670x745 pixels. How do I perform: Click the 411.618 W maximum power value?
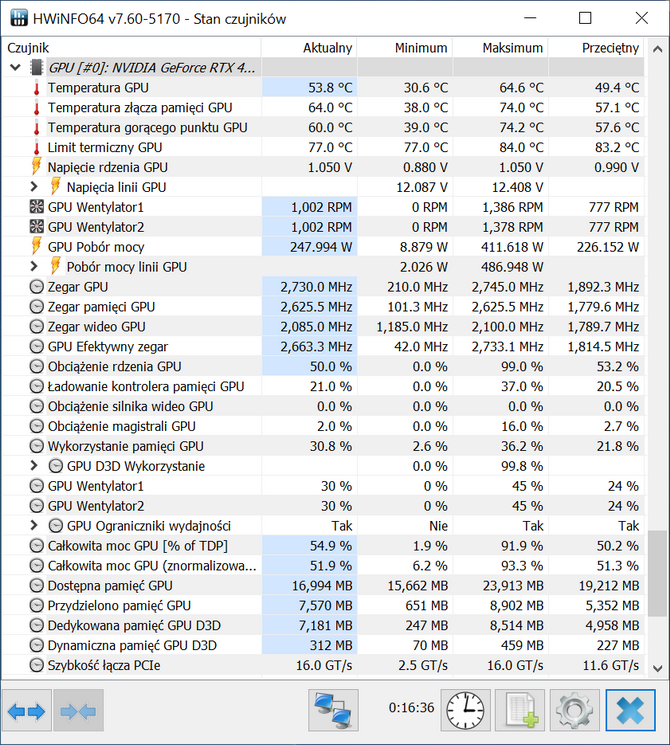[512, 247]
